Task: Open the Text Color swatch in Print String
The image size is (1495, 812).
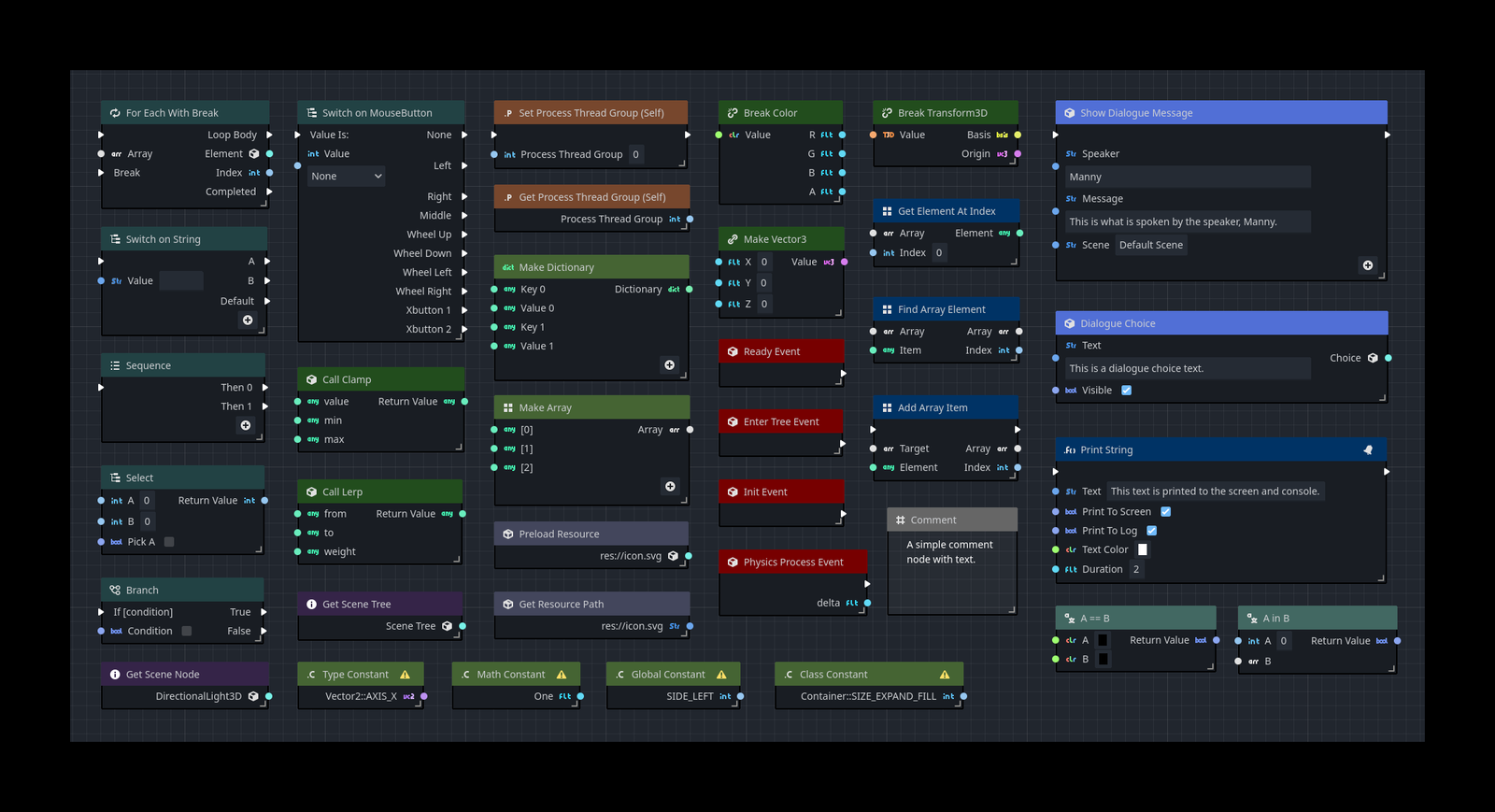Action: (x=1142, y=550)
